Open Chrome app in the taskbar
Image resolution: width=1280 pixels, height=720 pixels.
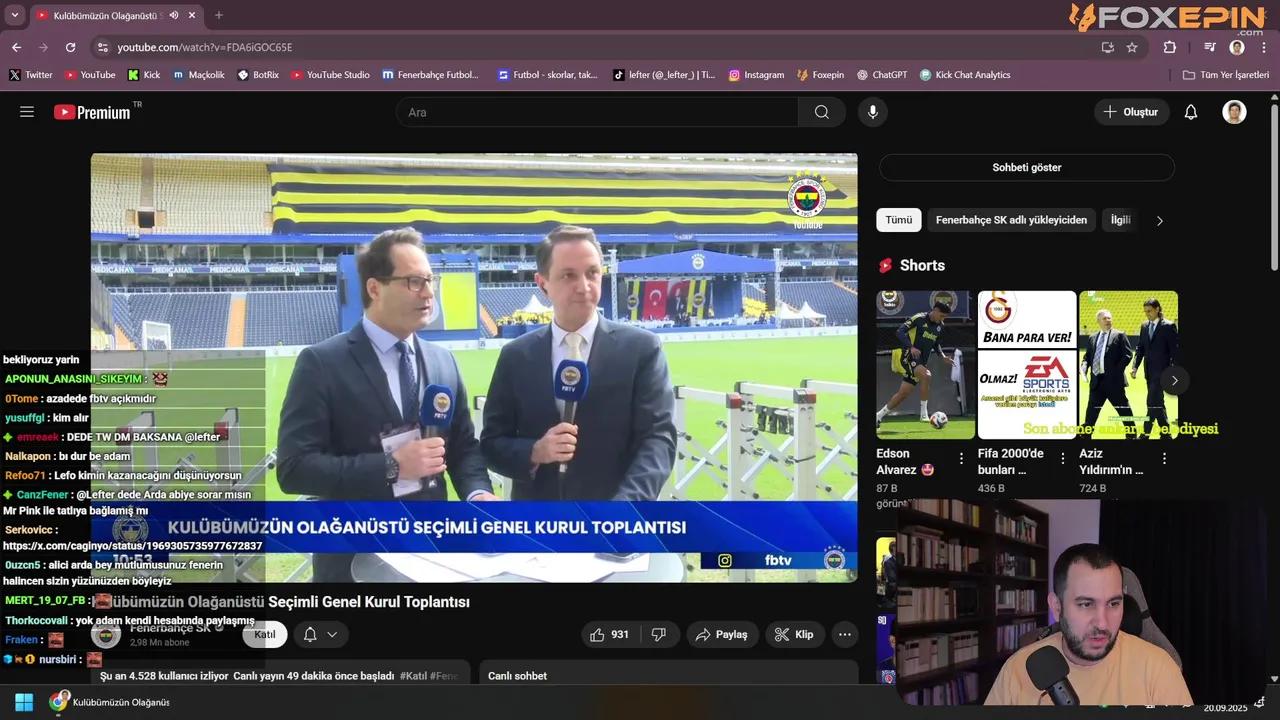(x=59, y=702)
